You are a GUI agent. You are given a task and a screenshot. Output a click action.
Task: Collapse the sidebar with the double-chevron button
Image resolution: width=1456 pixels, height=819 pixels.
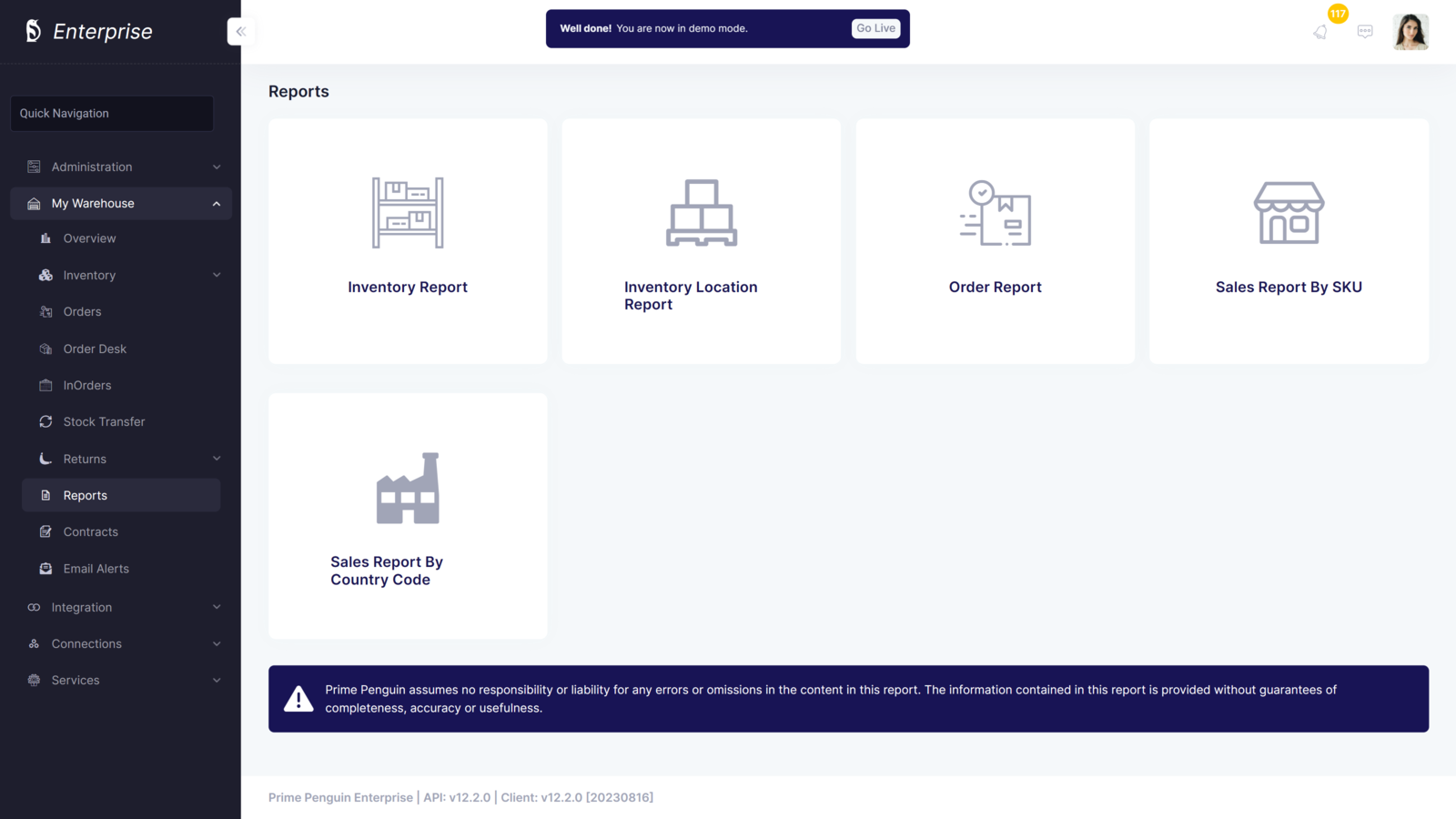coord(241,31)
